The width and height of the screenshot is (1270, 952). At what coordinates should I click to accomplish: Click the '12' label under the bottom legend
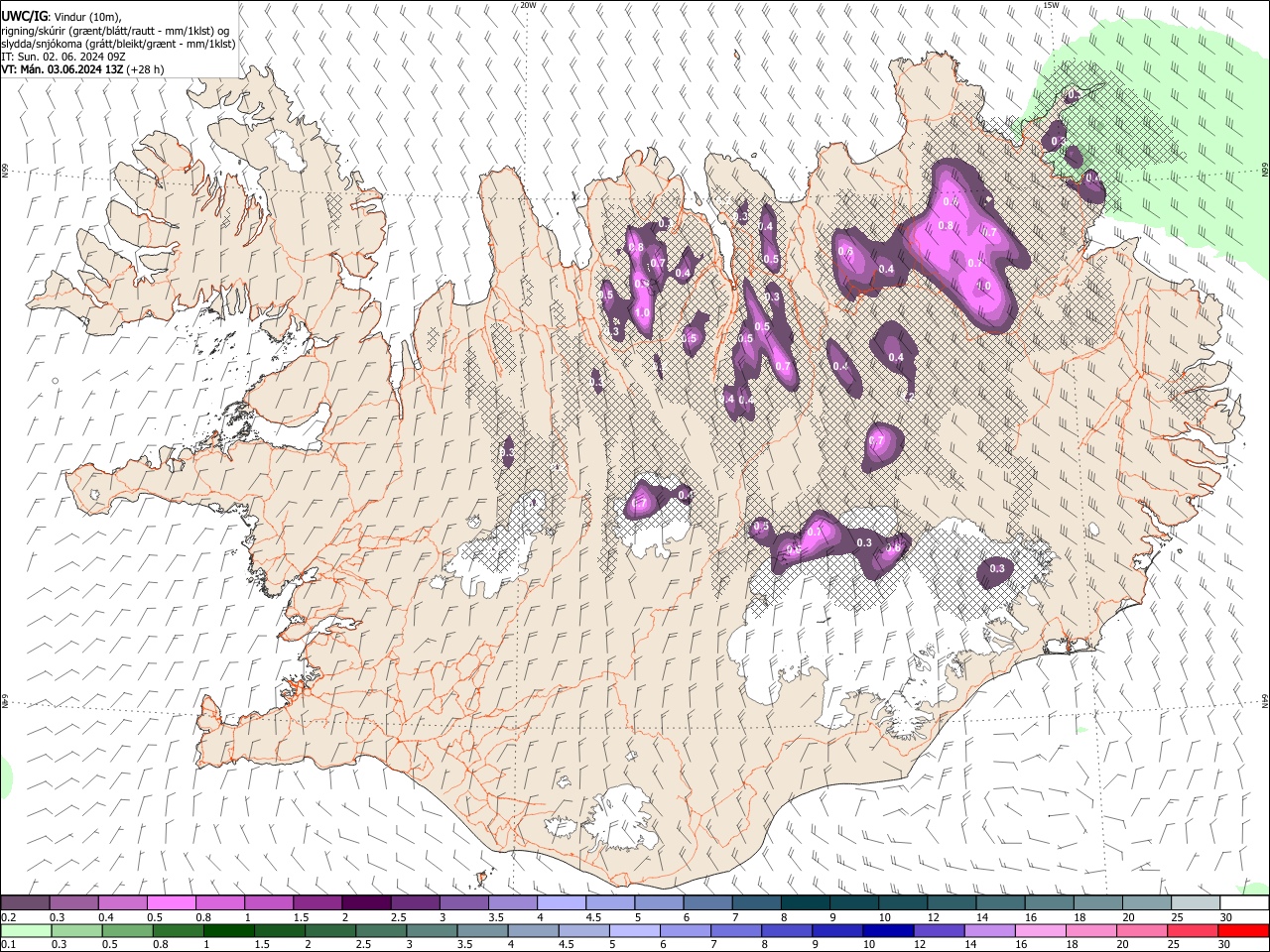click(x=921, y=945)
